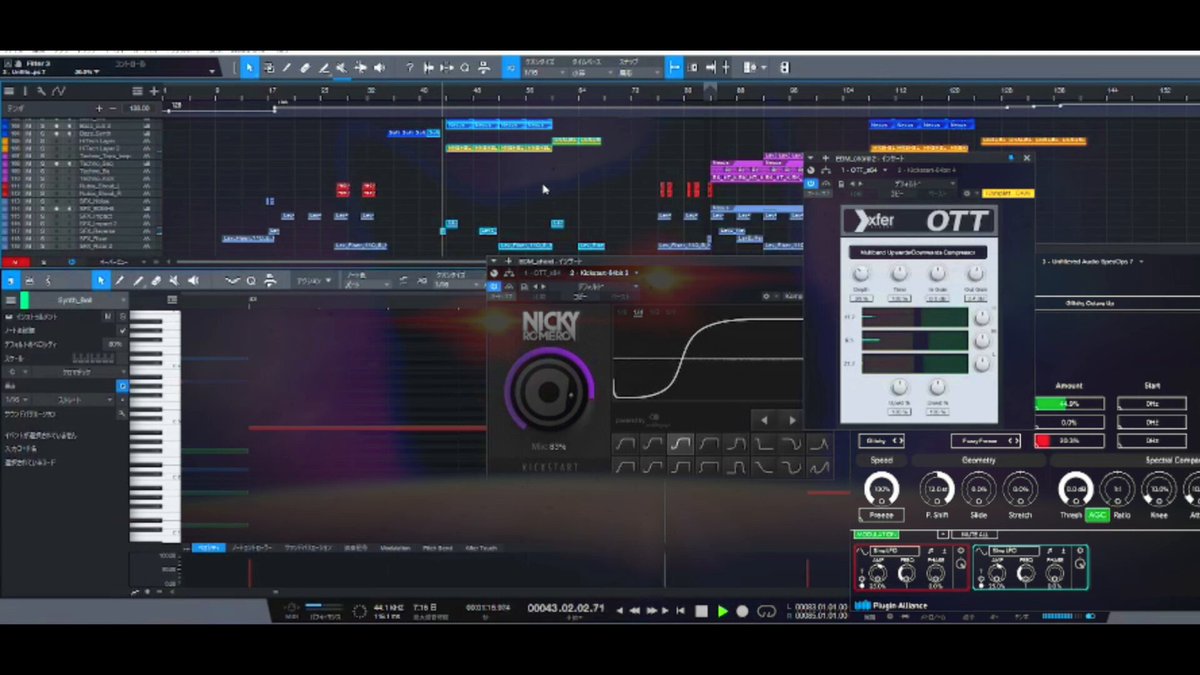Toggle Kickstart plugin power bypass button

[494, 286]
